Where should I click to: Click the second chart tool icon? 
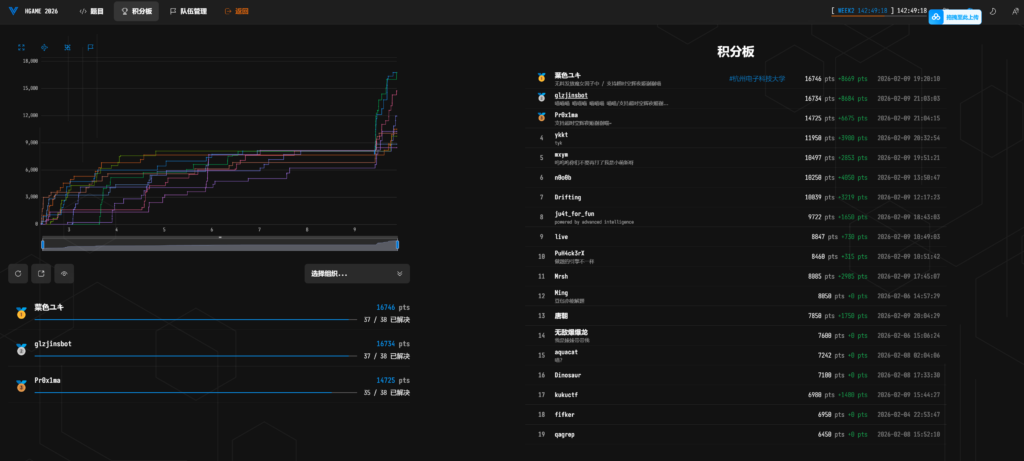point(44,46)
